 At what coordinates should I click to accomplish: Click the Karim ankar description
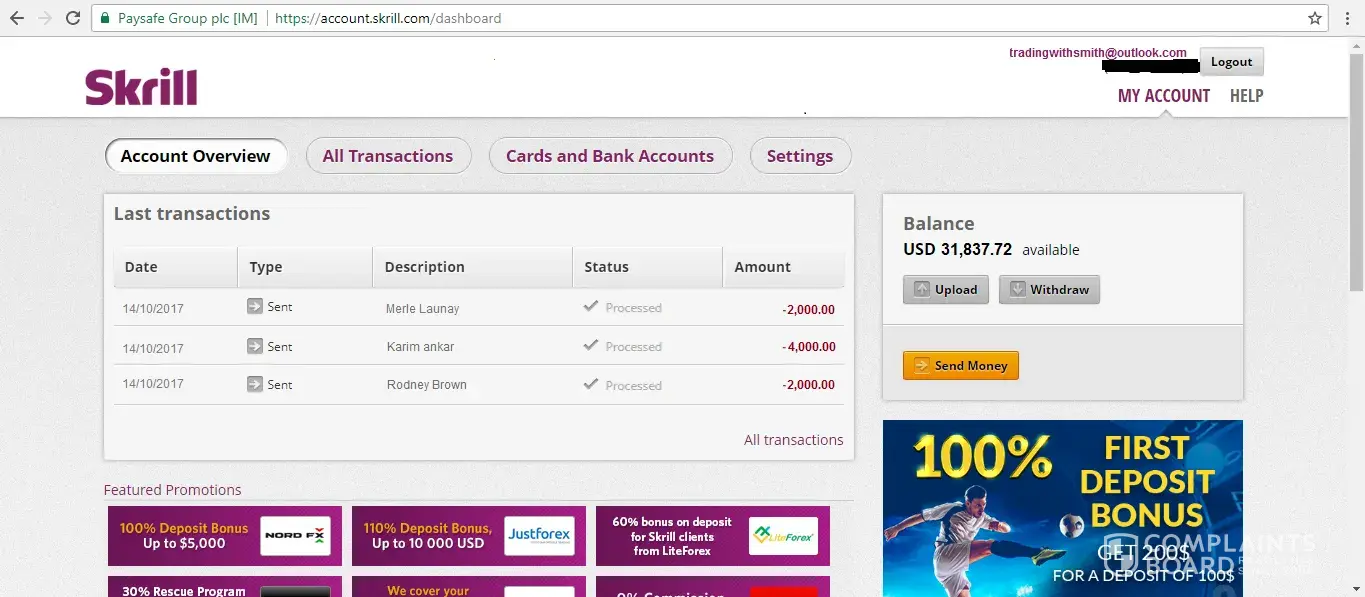click(x=420, y=347)
